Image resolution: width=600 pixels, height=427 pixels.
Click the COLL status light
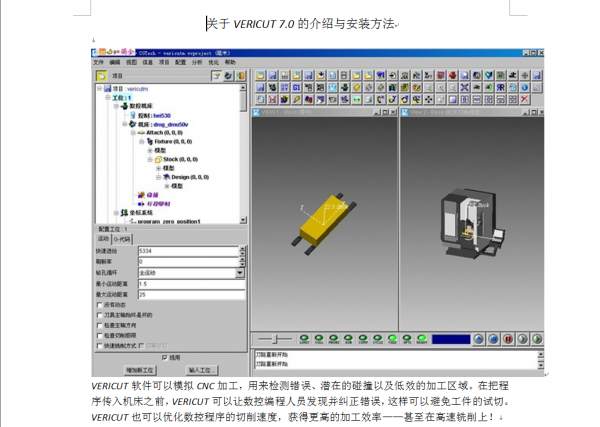pos(319,338)
